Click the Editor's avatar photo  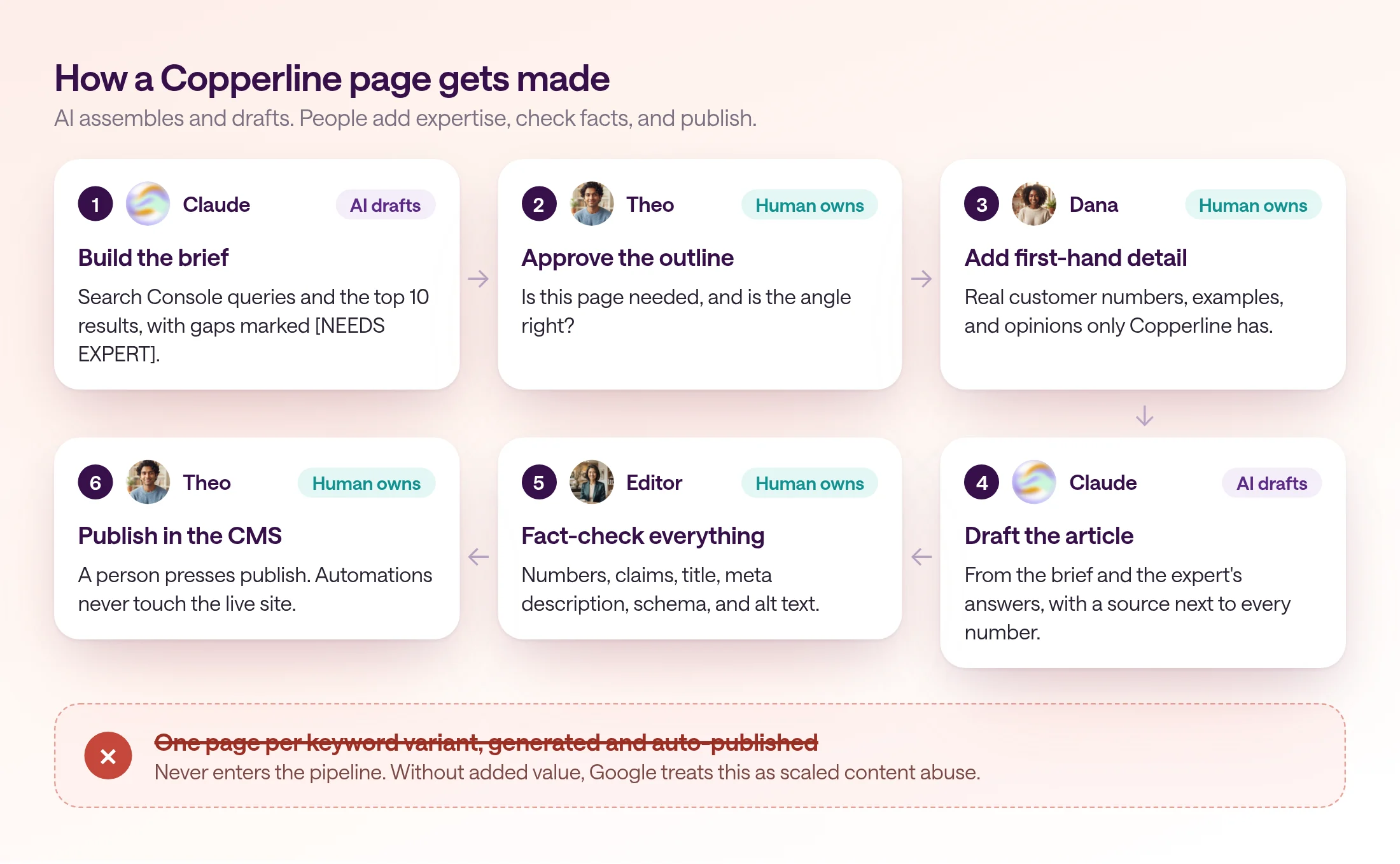coord(591,482)
